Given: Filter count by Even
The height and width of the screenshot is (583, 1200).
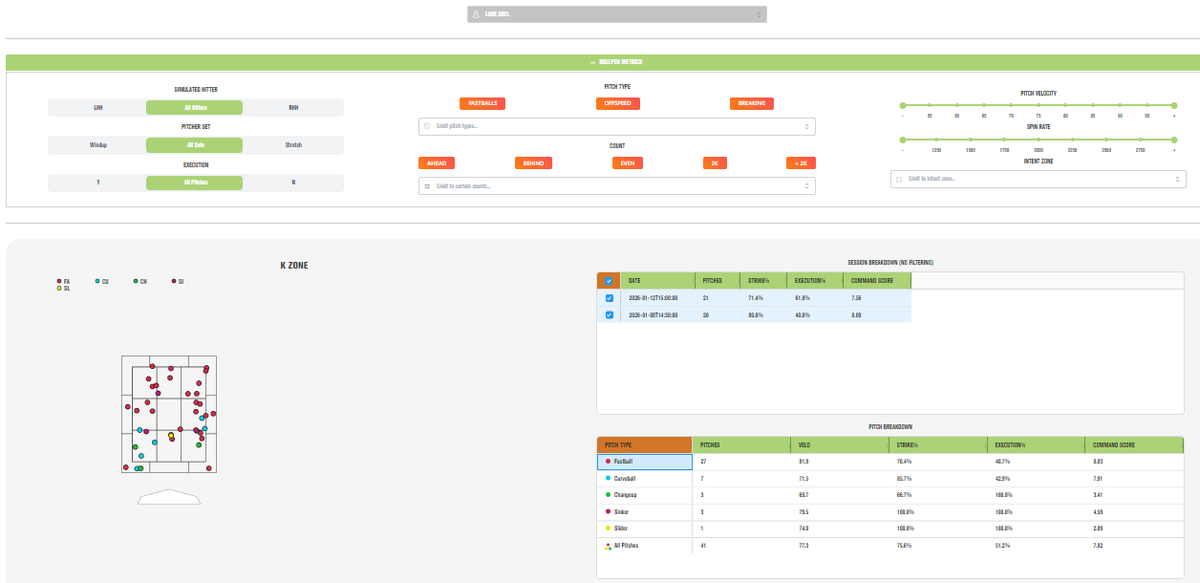Looking at the screenshot, I should coord(625,163).
